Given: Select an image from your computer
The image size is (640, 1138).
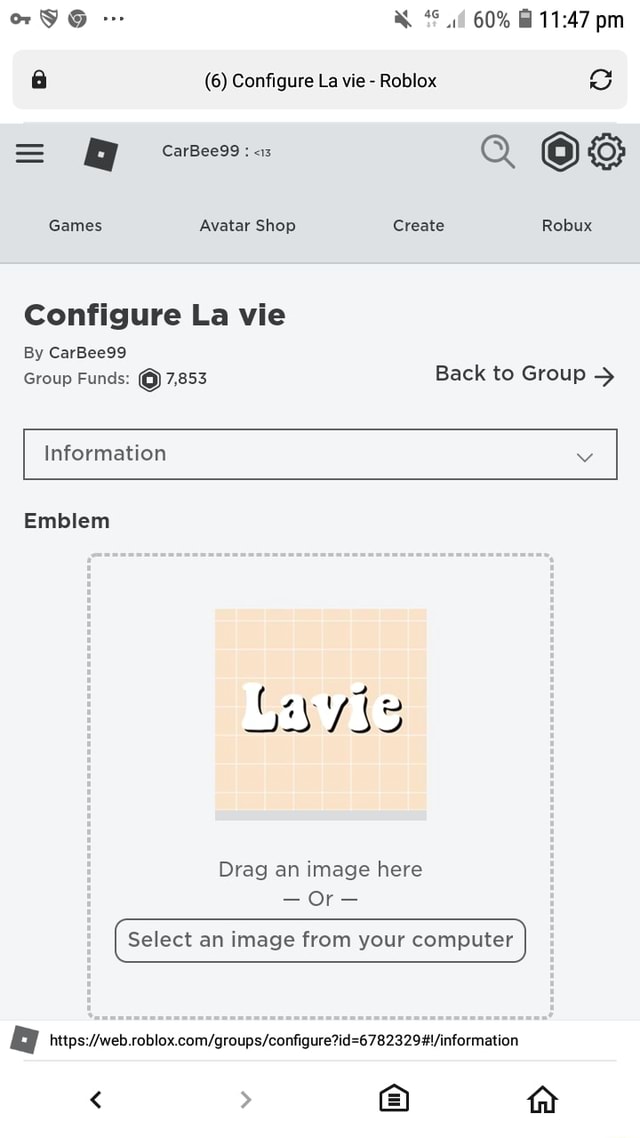Looking at the screenshot, I should pyautogui.click(x=319, y=940).
